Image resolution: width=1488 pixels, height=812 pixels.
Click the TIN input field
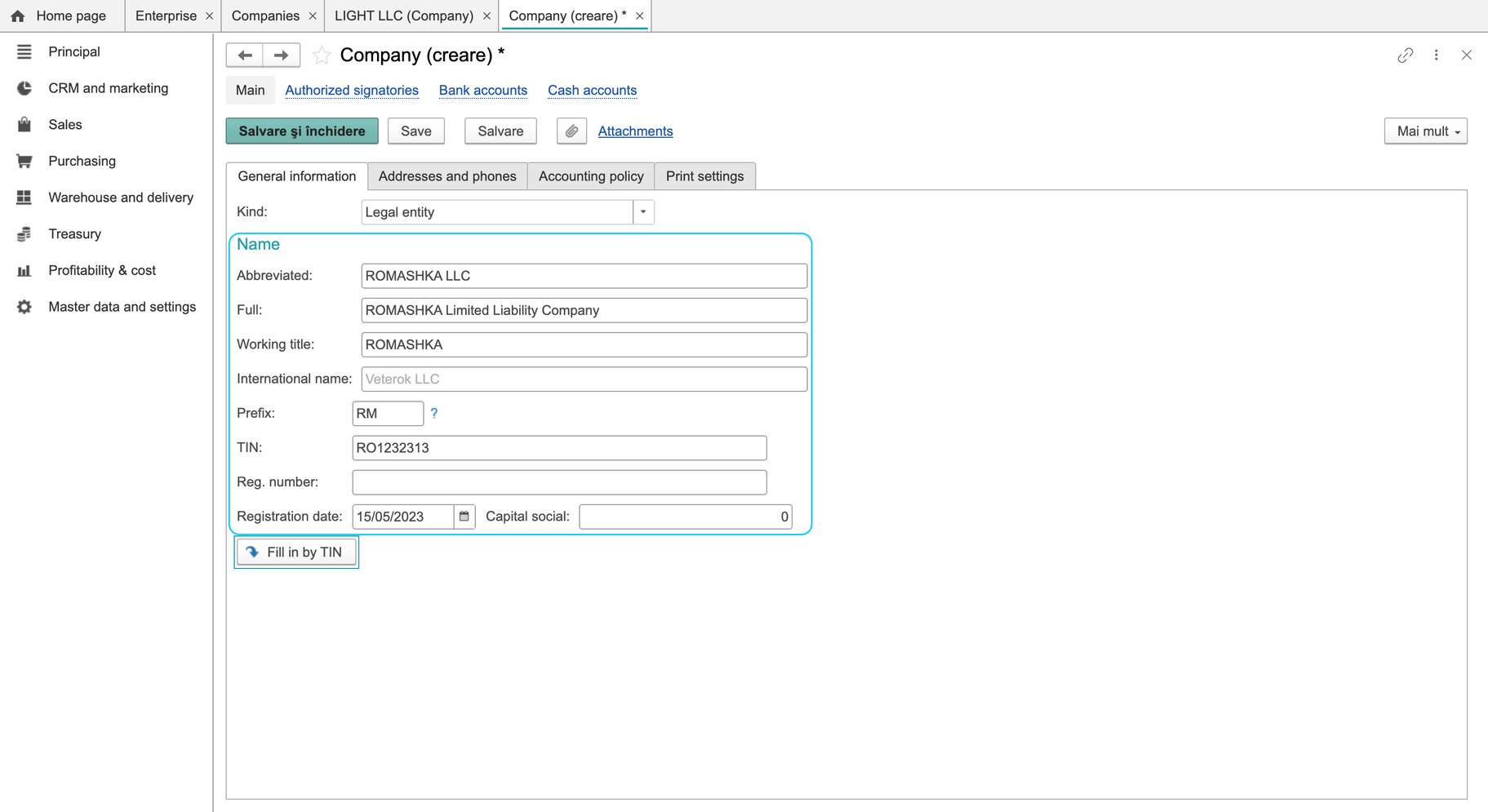pyautogui.click(x=559, y=448)
